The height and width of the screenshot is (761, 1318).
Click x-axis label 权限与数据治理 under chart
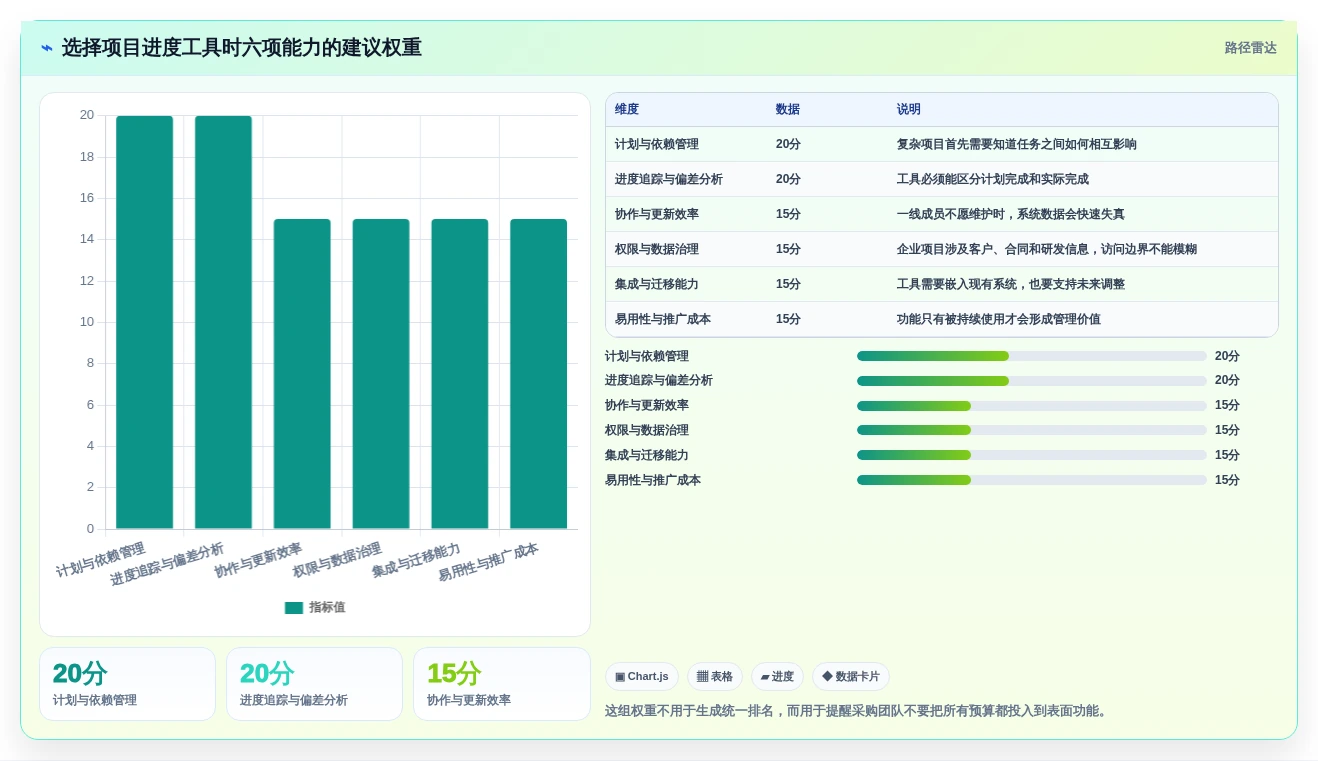pos(338,561)
